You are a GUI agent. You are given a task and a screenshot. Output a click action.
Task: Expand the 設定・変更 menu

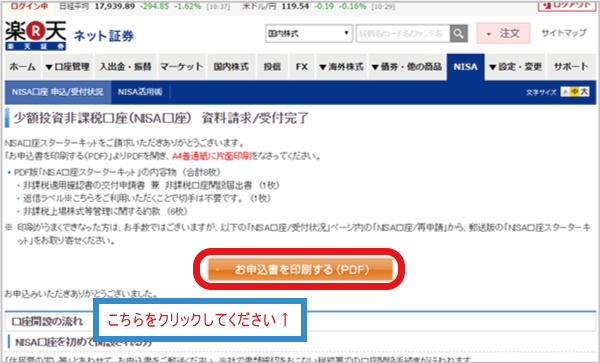[516, 67]
